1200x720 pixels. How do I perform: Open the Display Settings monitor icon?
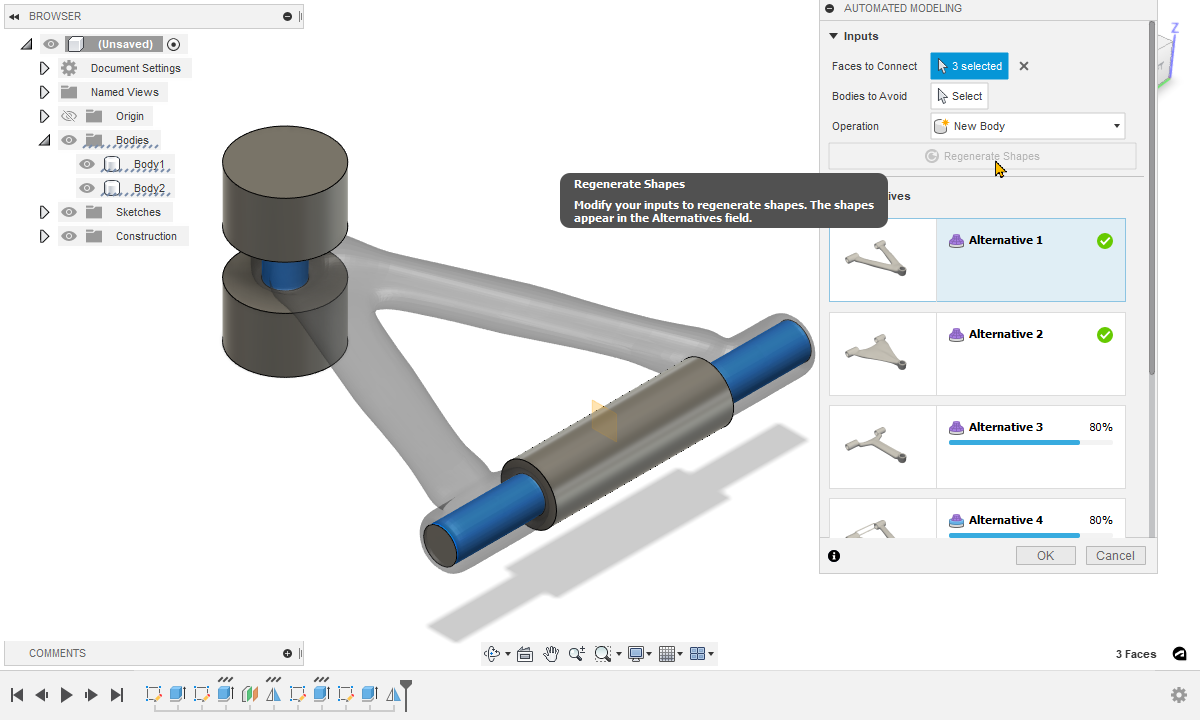pos(635,654)
